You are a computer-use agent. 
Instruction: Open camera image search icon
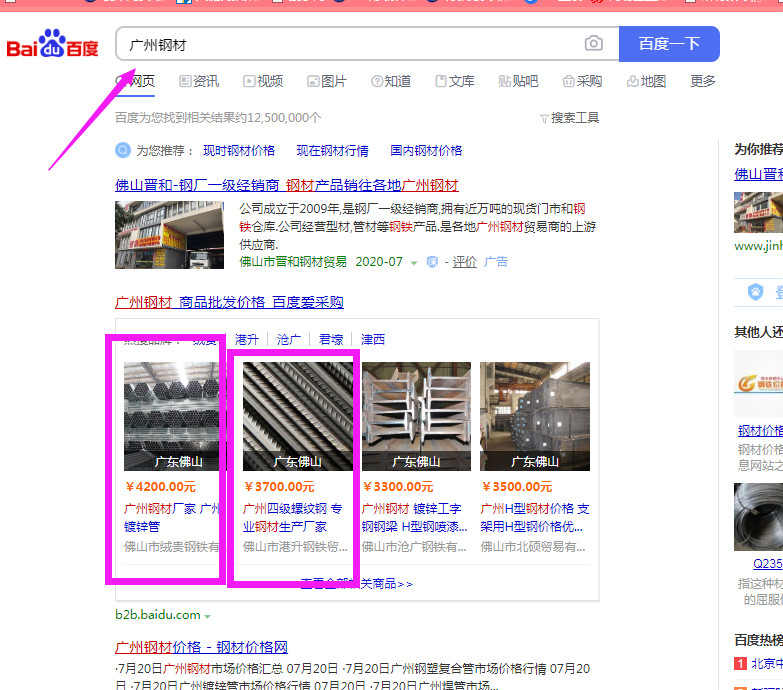[x=594, y=43]
